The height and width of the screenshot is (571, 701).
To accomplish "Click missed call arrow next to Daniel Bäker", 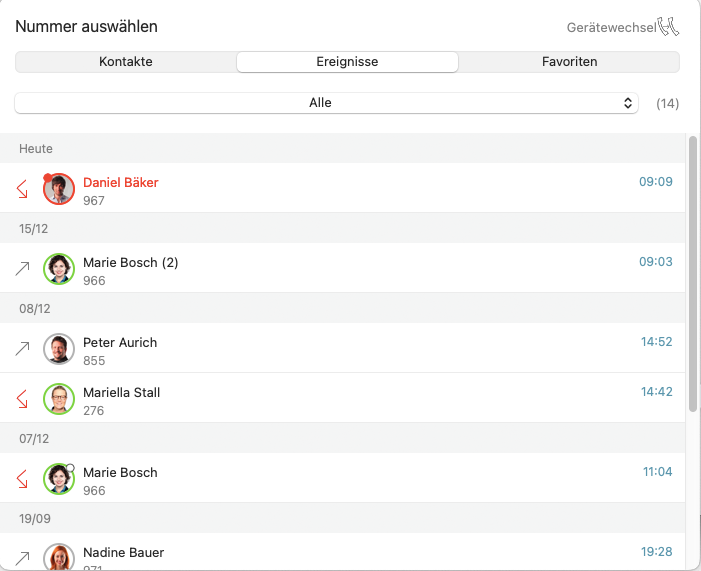I will 22,189.
